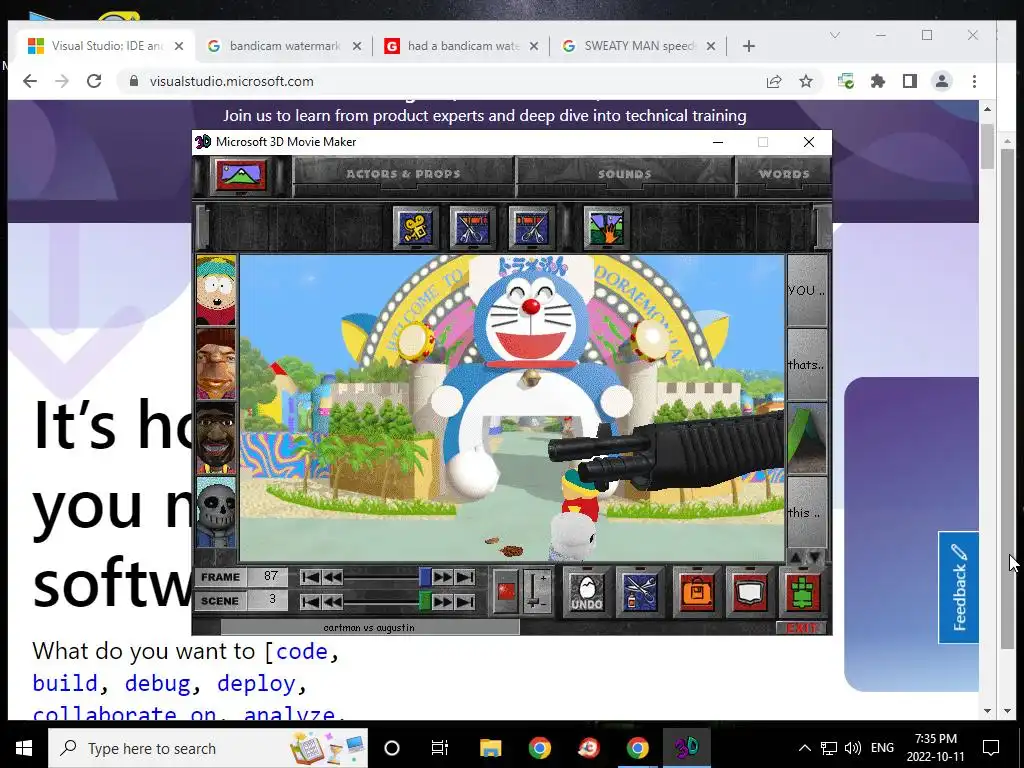
Task: Jump to first scene button
Action: pyautogui.click(x=311, y=601)
